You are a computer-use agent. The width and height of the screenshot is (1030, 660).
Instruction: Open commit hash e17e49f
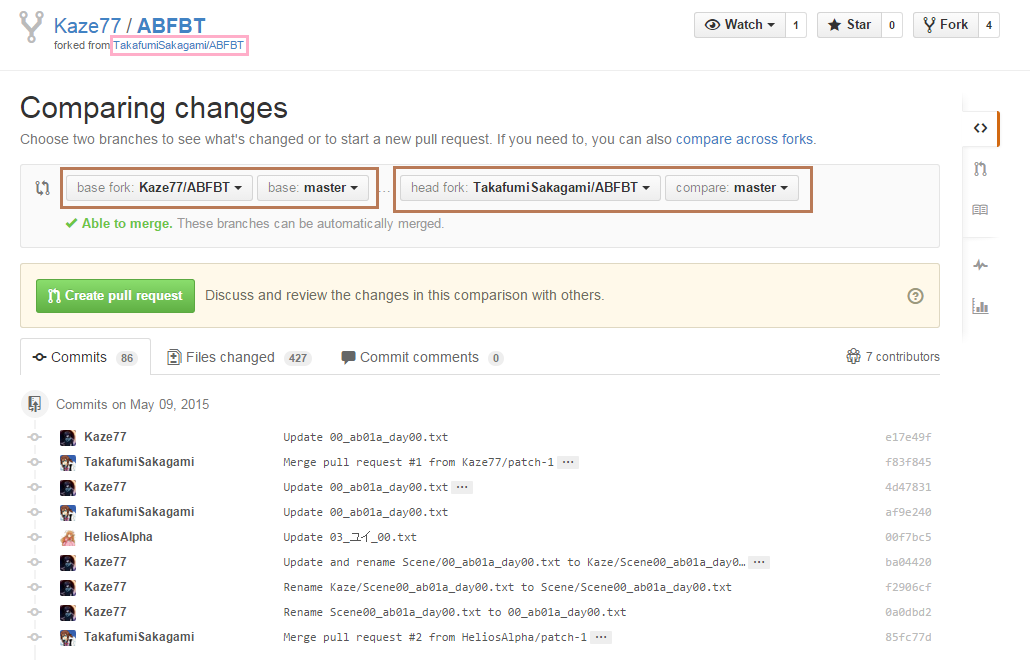coord(908,437)
